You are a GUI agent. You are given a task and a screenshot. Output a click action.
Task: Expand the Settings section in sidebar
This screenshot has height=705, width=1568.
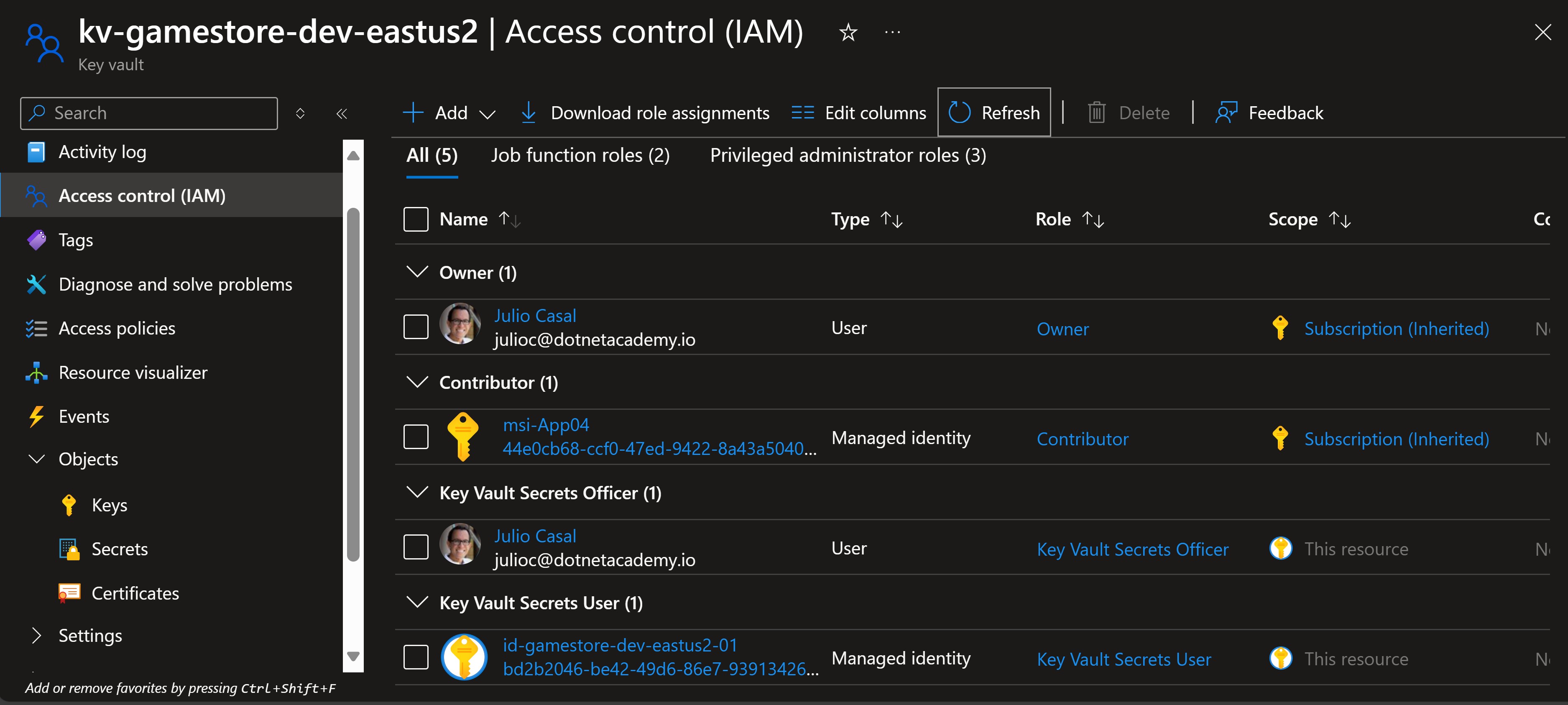pyautogui.click(x=36, y=636)
